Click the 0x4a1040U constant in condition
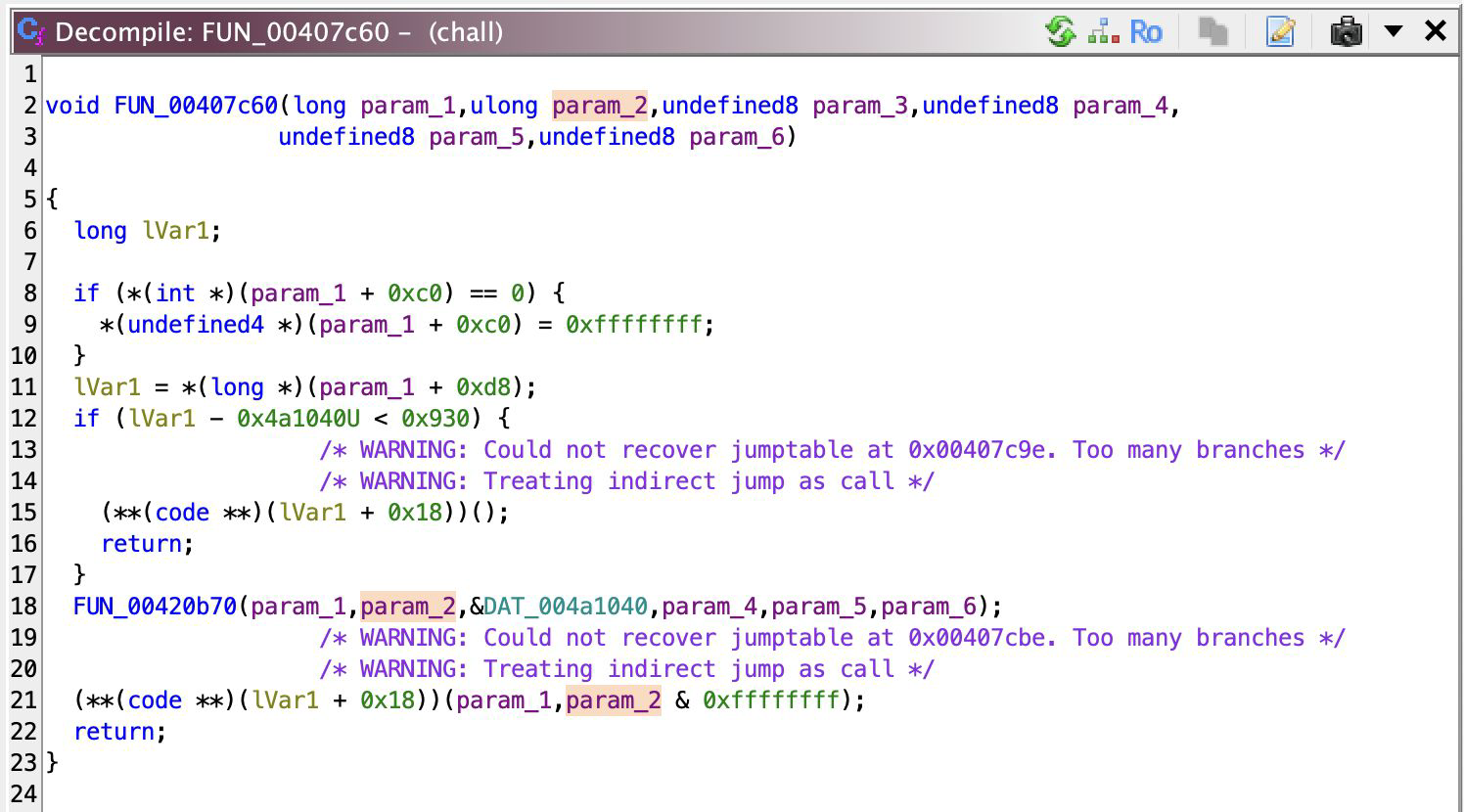 298,419
